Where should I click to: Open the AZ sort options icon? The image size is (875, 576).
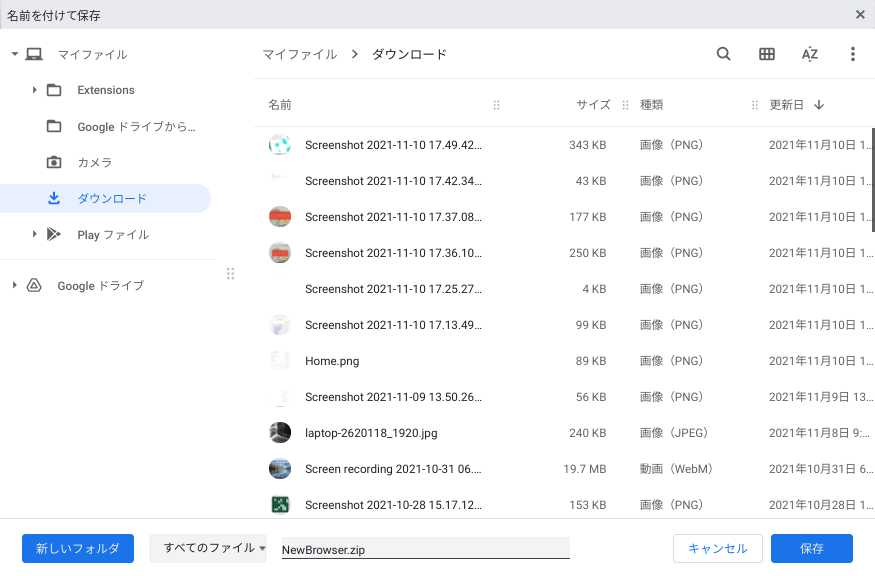pyautogui.click(x=810, y=54)
